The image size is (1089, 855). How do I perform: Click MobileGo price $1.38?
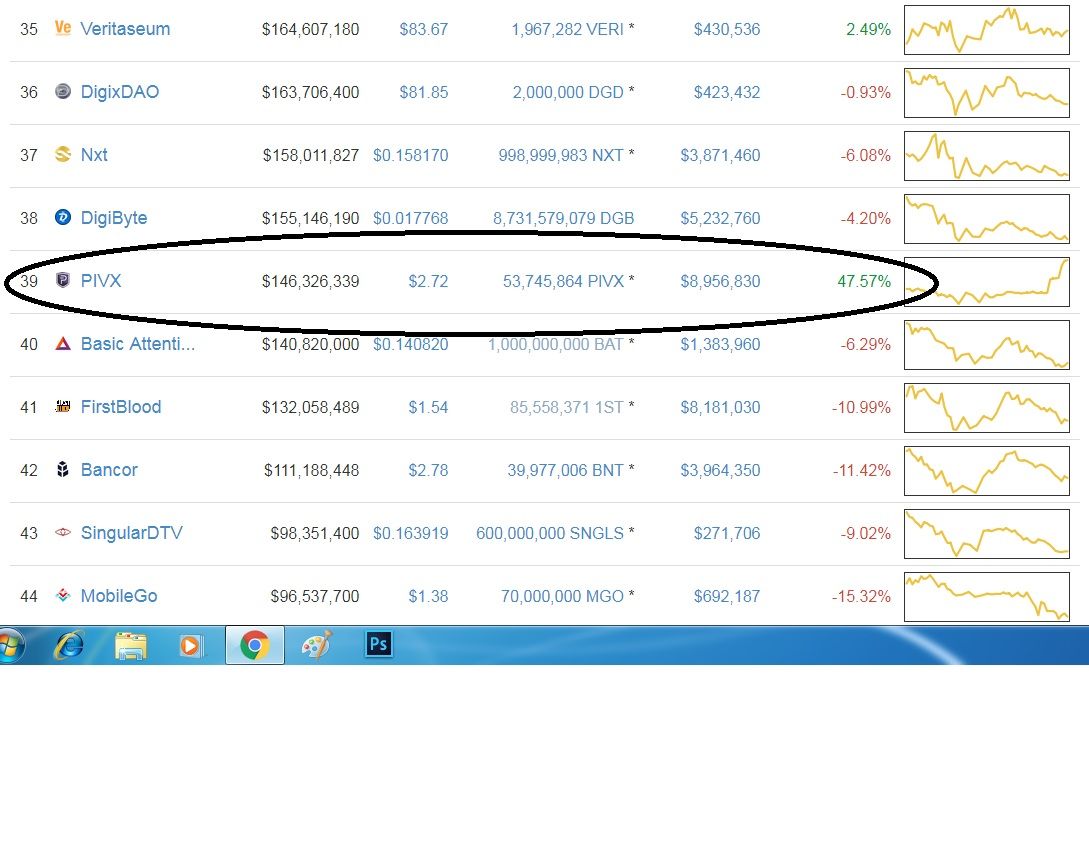(428, 596)
